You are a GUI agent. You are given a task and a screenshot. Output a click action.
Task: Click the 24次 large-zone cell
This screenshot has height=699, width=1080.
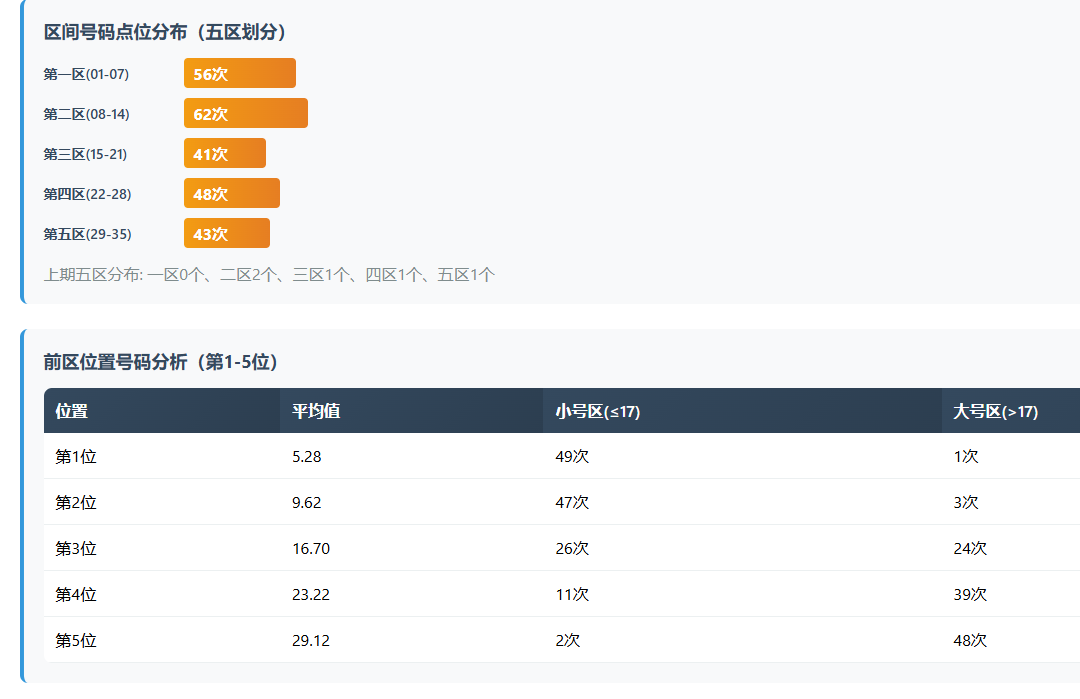click(970, 548)
